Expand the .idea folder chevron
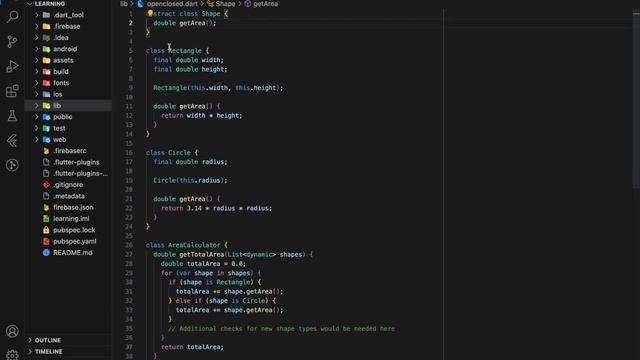Viewport: 640px width, 360px height. 36,38
